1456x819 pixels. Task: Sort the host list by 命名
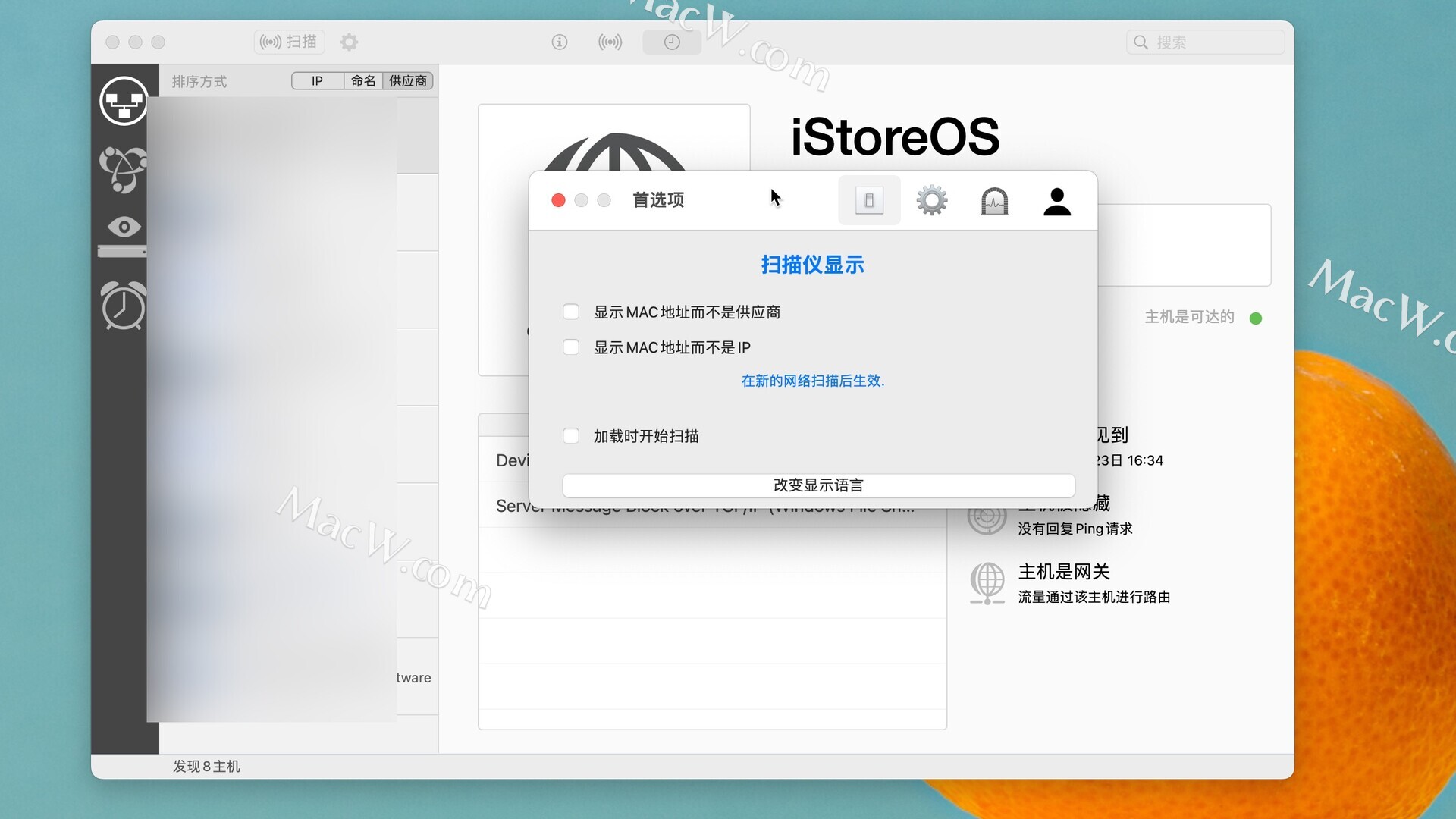[x=363, y=81]
